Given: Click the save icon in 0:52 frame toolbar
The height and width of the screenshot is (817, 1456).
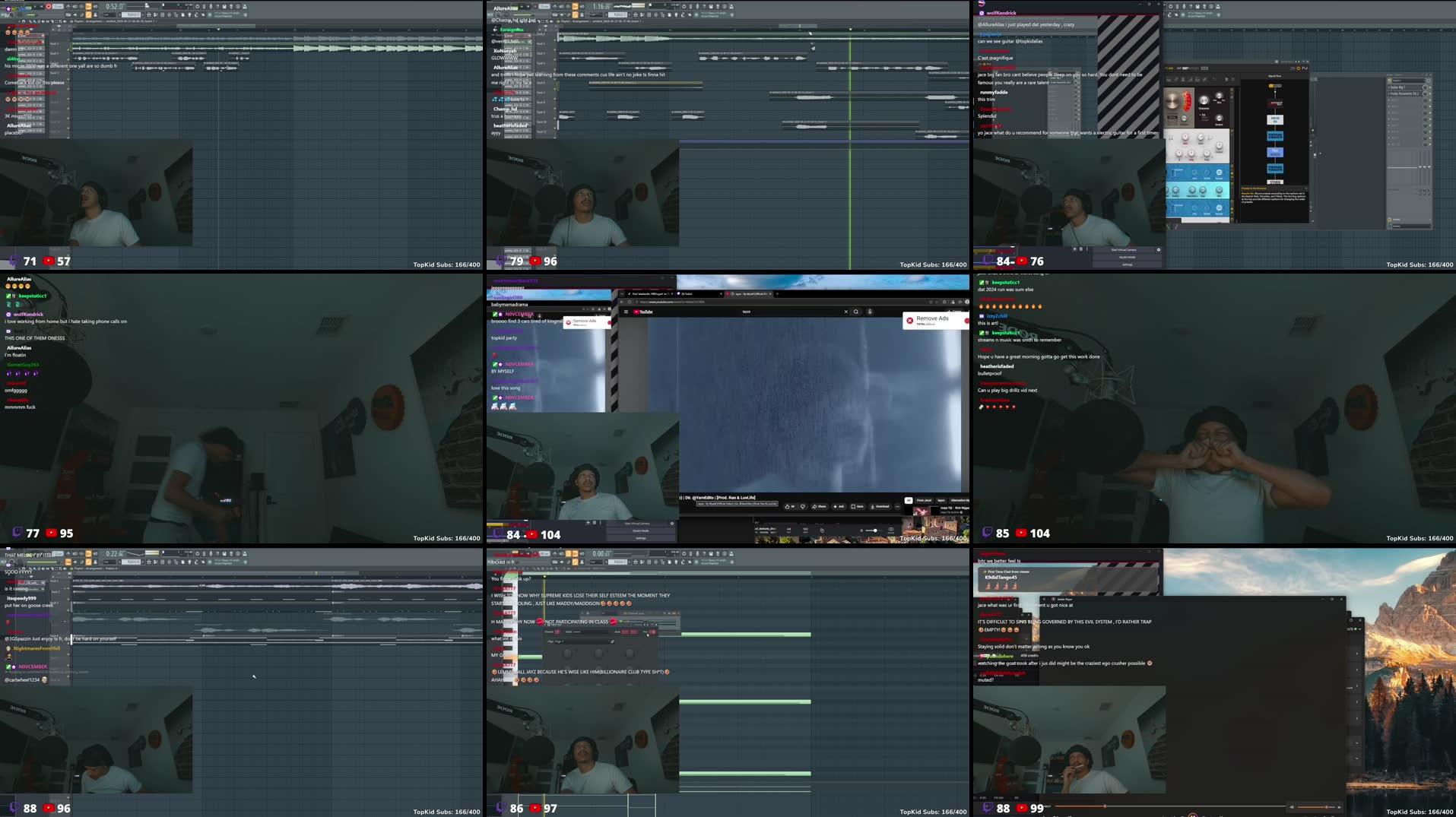Looking at the screenshot, I should click(224, 6).
